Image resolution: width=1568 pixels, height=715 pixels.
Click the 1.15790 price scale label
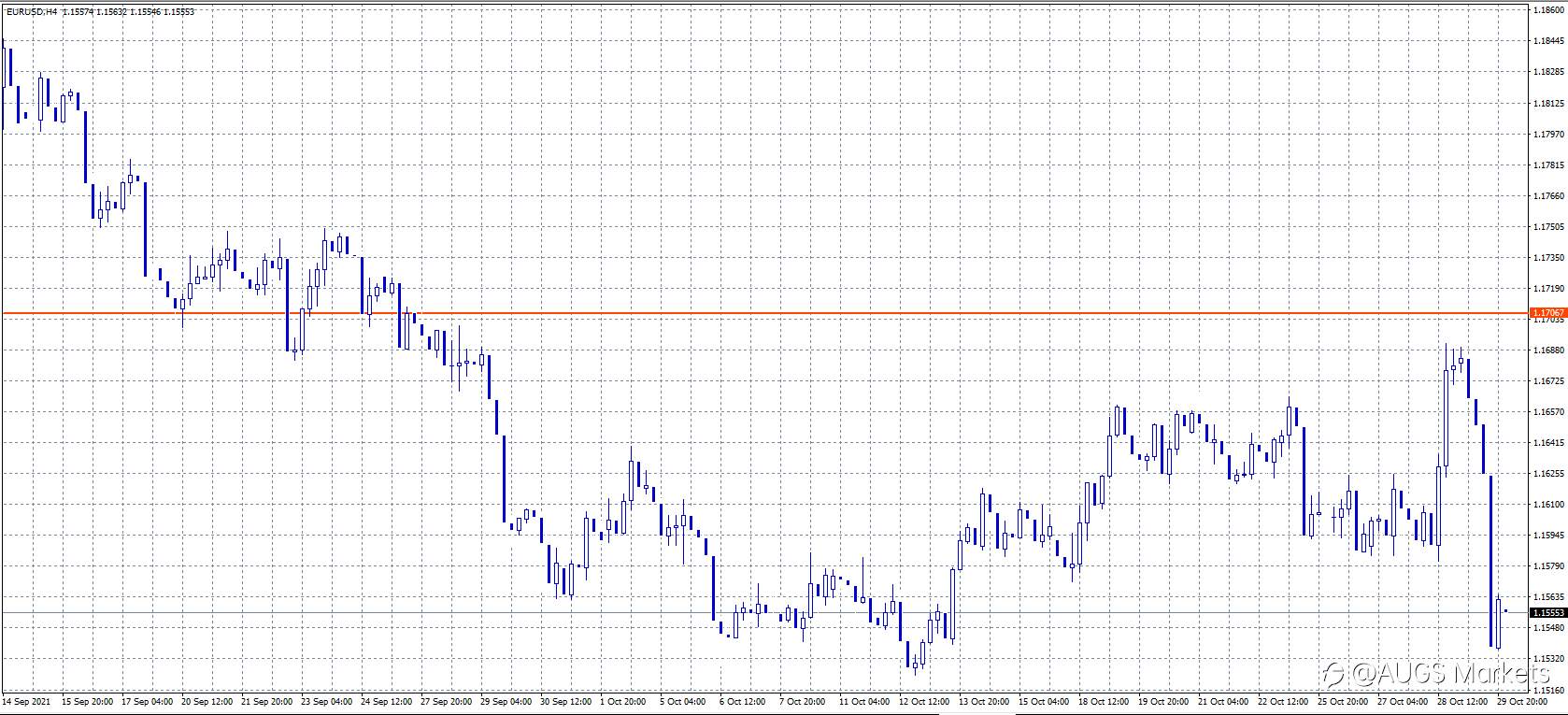point(1548,566)
